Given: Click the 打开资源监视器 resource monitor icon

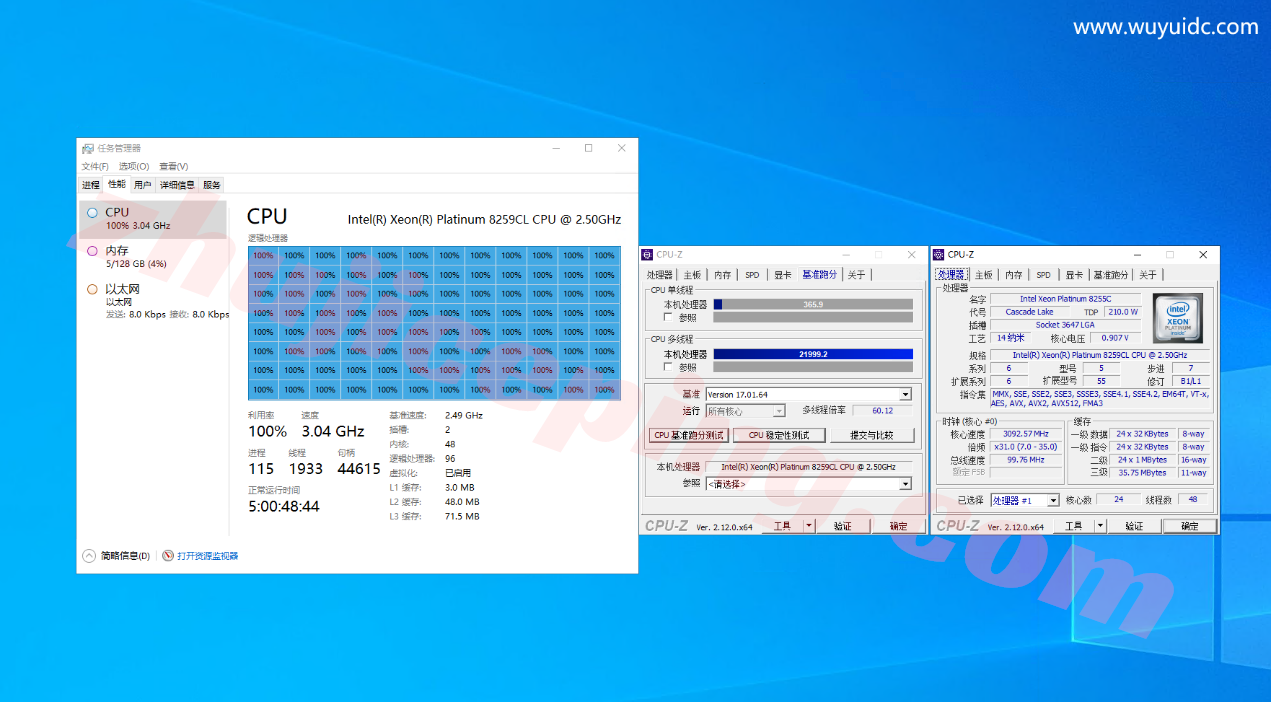Looking at the screenshot, I should point(168,556).
